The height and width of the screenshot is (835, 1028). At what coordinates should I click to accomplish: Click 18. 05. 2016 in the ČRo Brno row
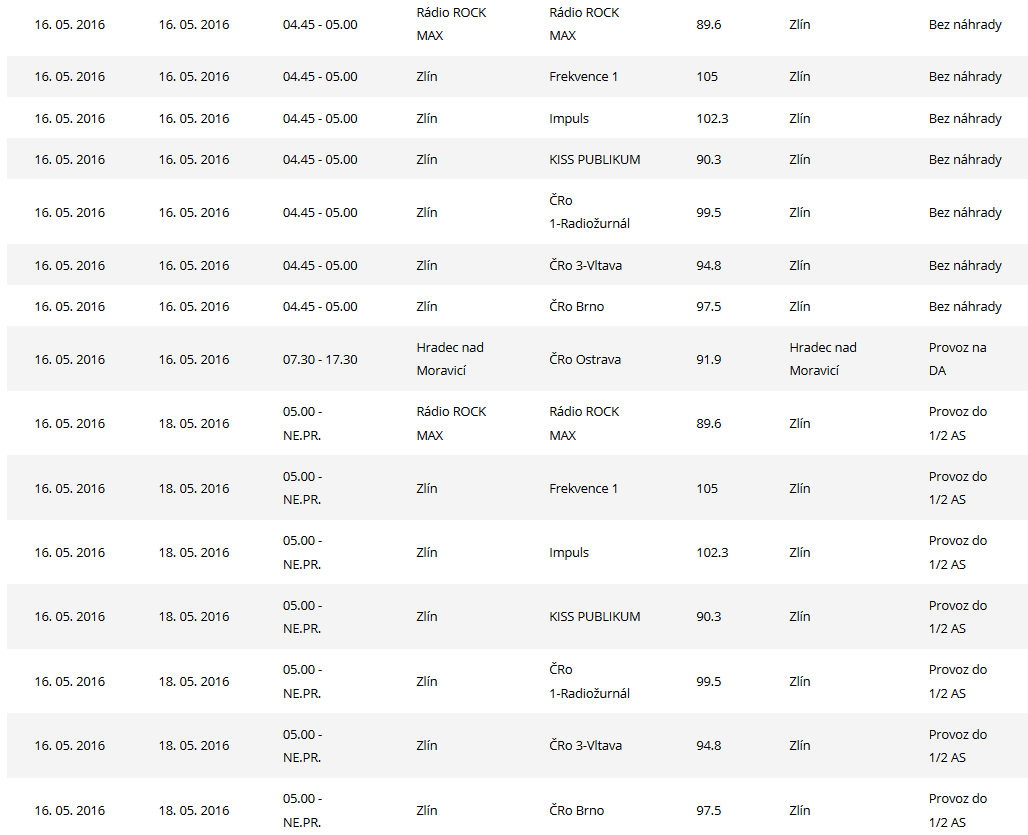tap(194, 811)
